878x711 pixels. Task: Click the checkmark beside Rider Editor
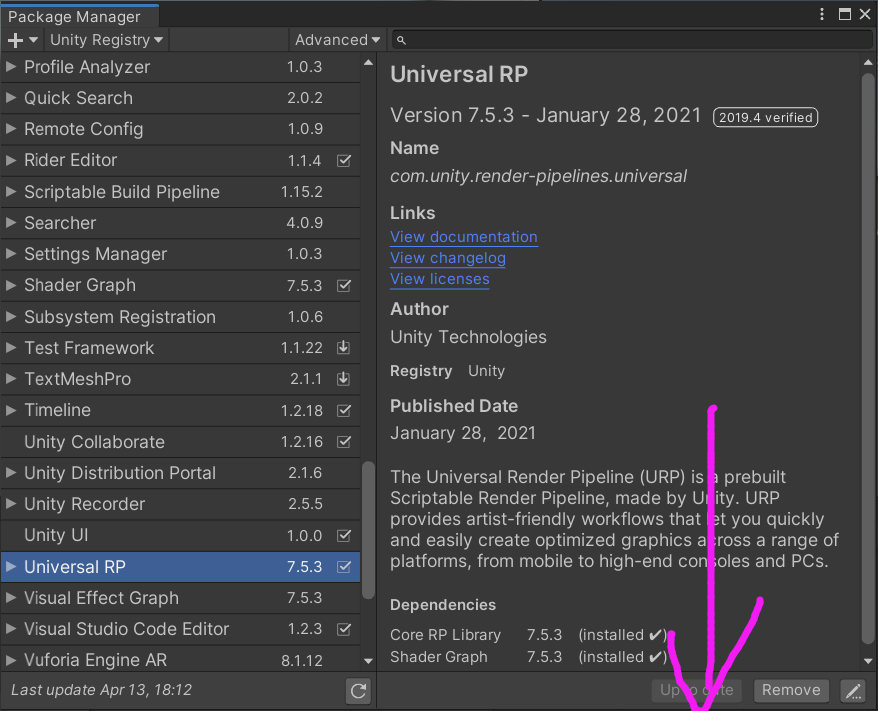click(344, 160)
